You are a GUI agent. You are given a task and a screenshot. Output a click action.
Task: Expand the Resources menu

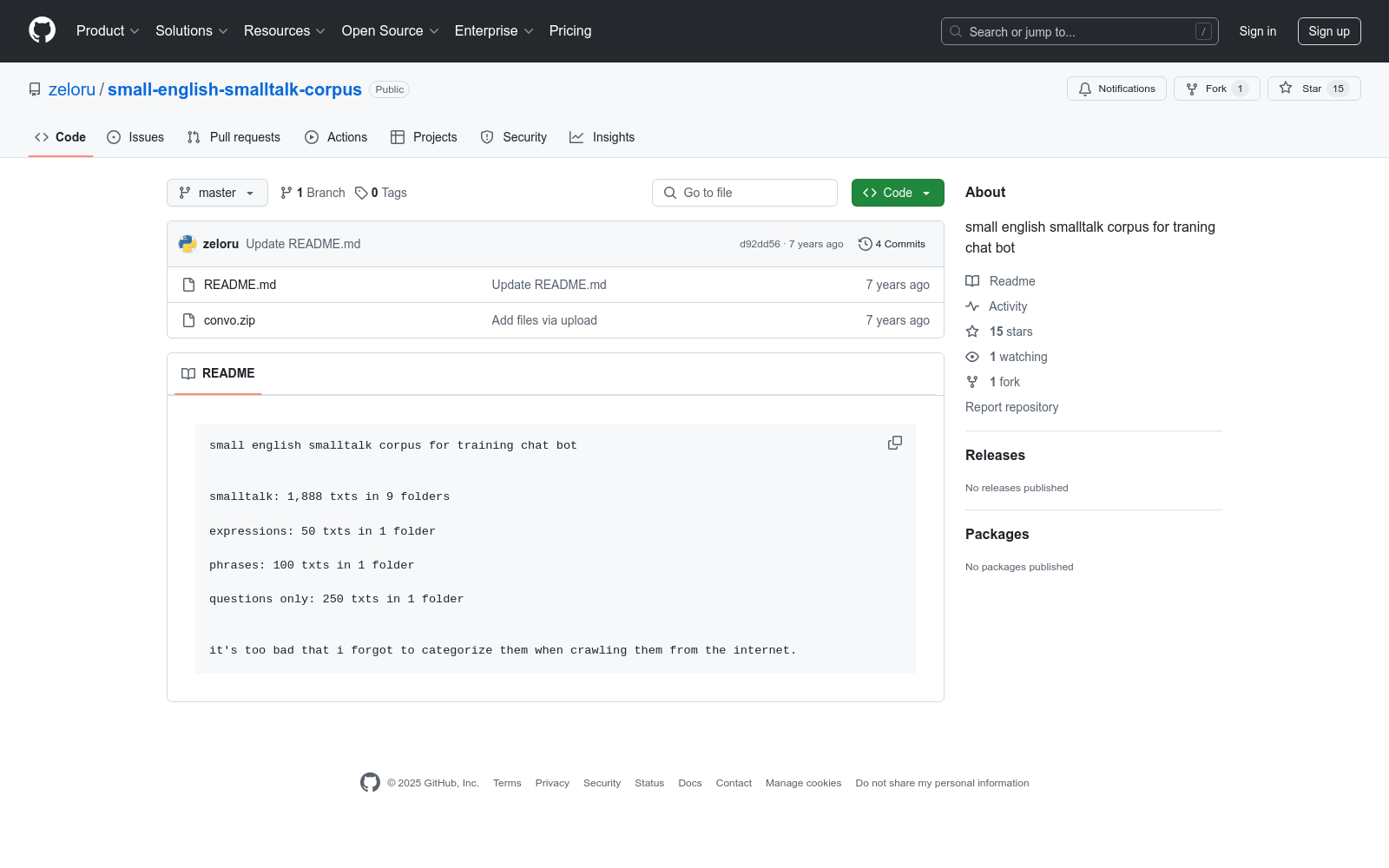(x=285, y=31)
